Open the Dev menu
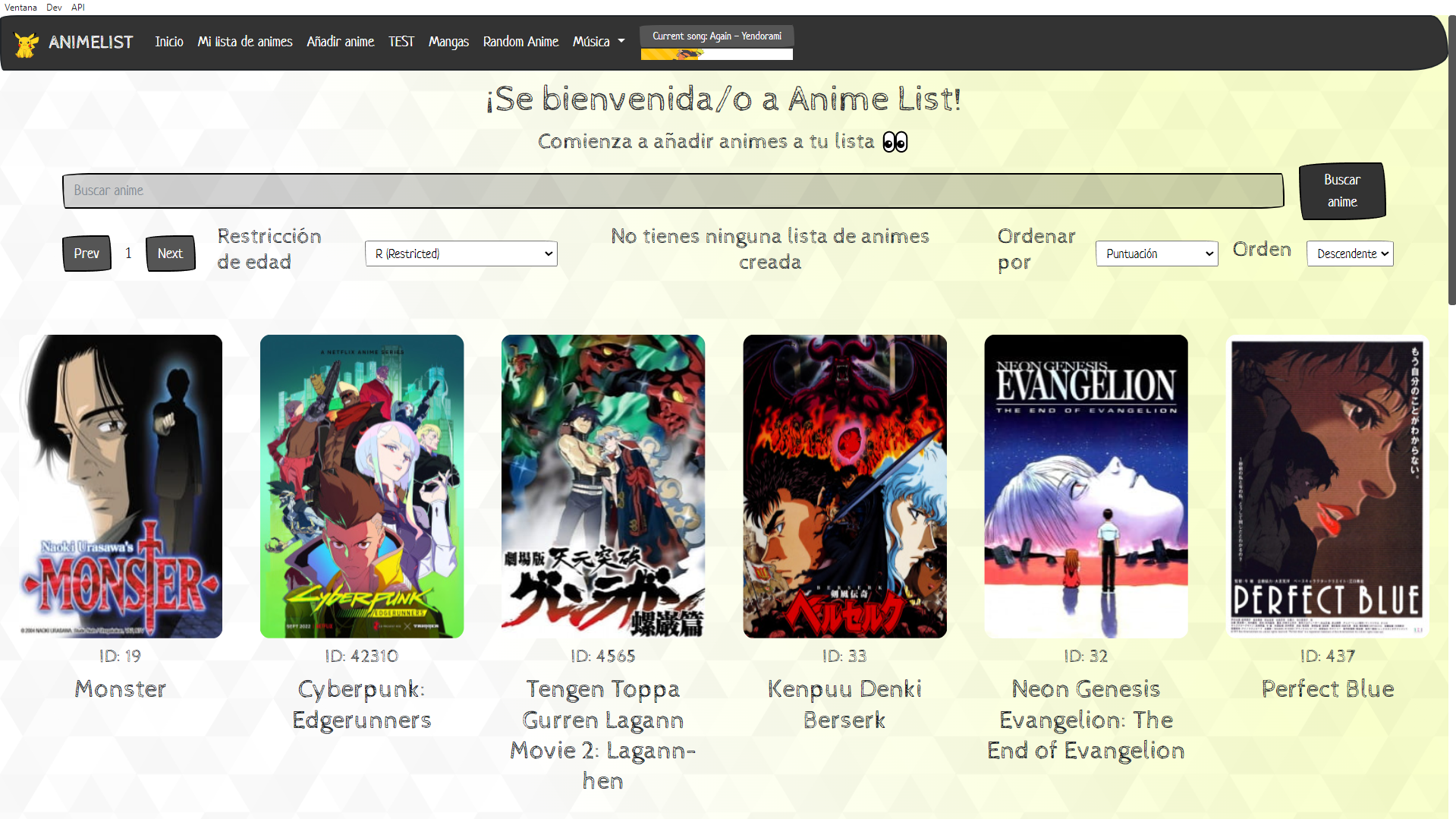This screenshot has height=819, width=1456. pyautogui.click(x=54, y=7)
